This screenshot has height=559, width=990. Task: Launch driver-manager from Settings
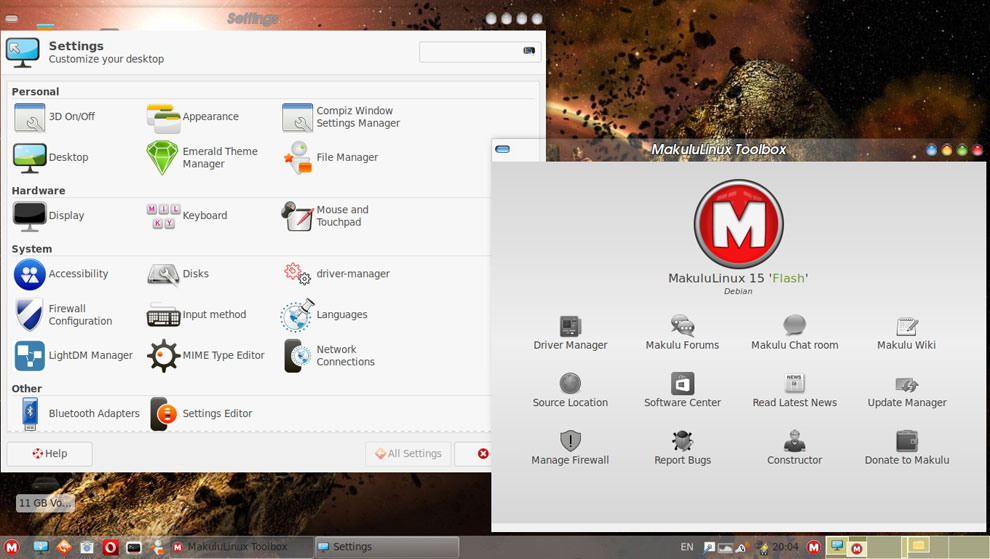pos(336,274)
